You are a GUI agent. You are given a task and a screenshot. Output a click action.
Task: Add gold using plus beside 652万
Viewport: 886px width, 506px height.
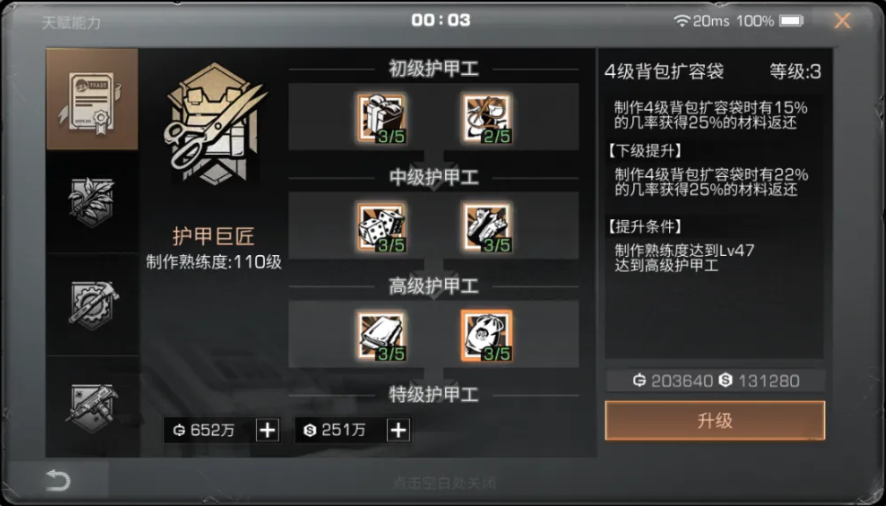click(267, 430)
